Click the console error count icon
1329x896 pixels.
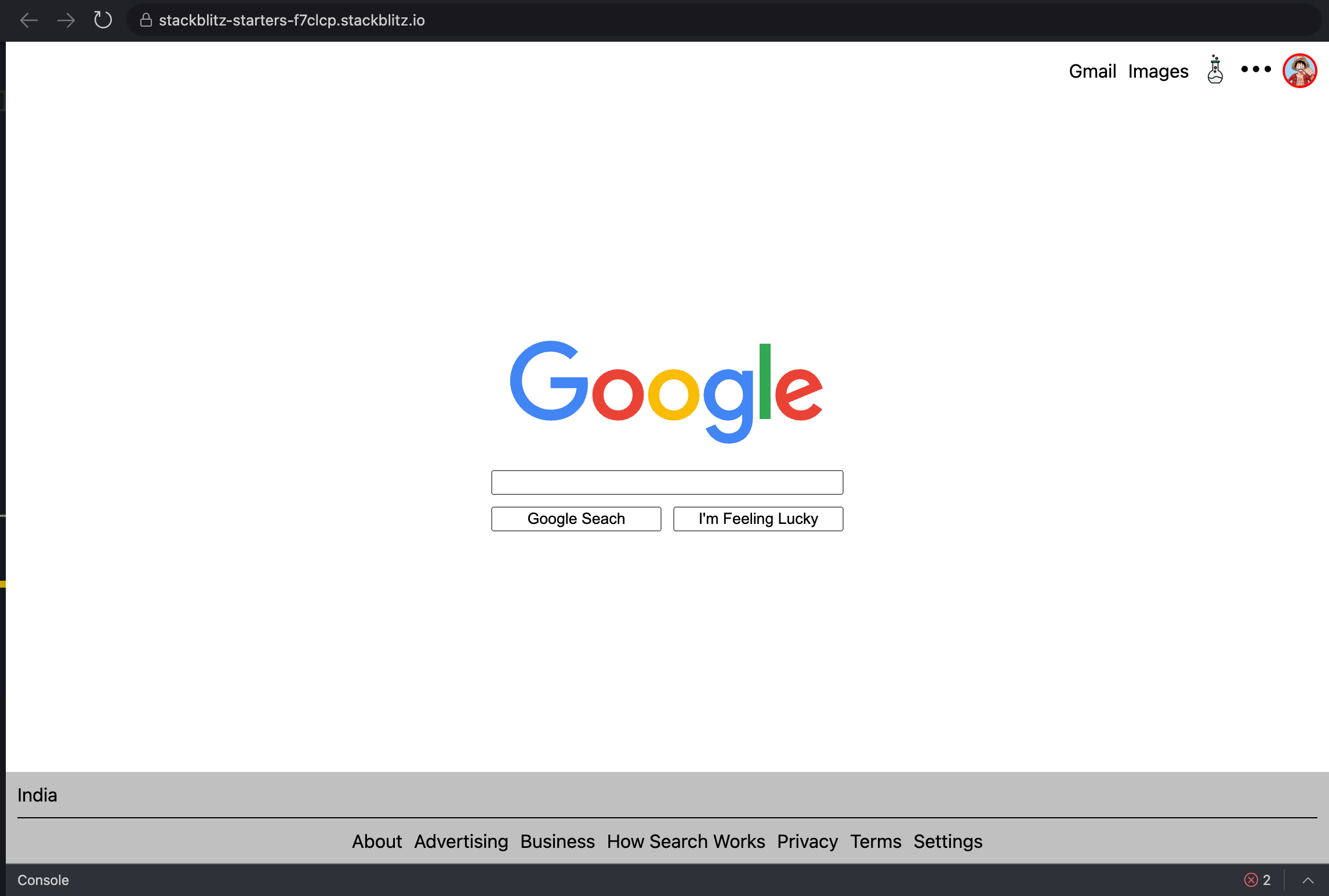(1251, 880)
